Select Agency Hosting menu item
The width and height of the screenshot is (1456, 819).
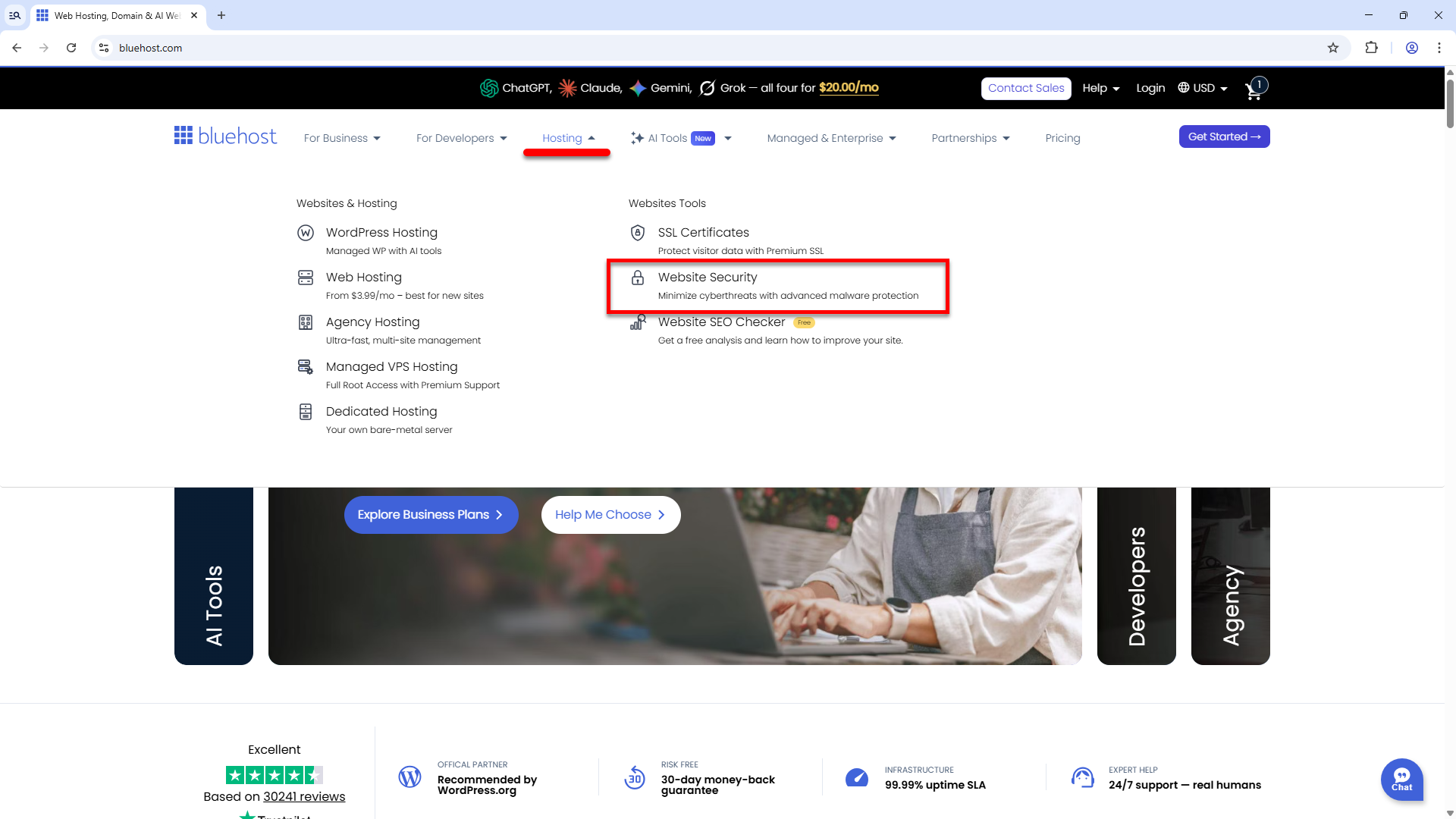point(372,322)
